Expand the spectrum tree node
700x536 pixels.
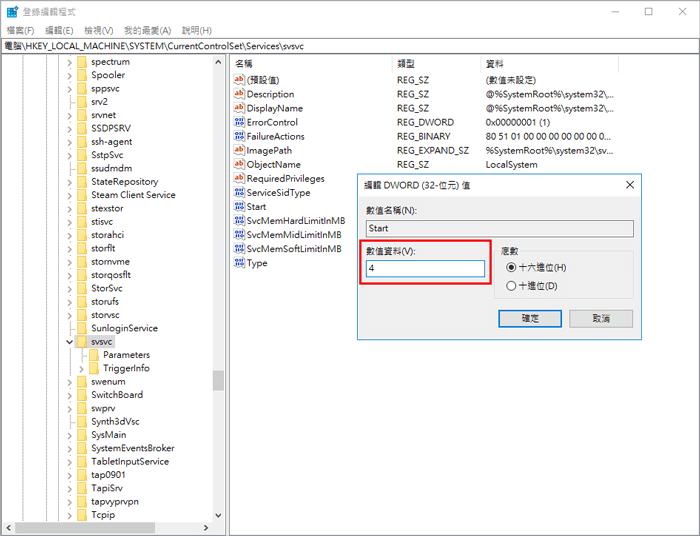point(69,62)
